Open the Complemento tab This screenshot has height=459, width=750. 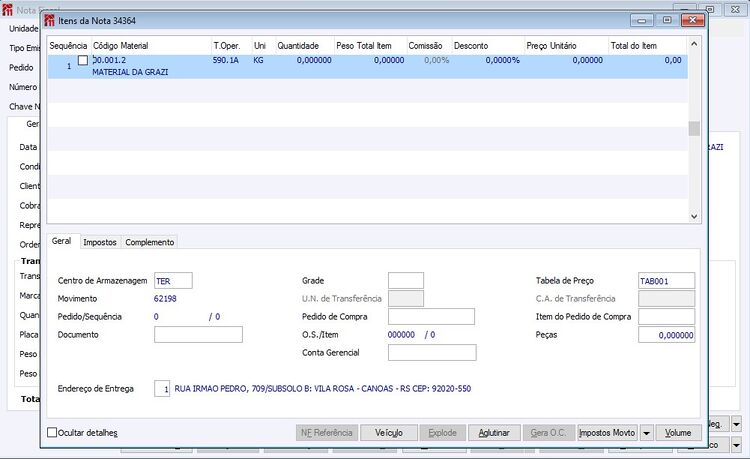pos(150,242)
